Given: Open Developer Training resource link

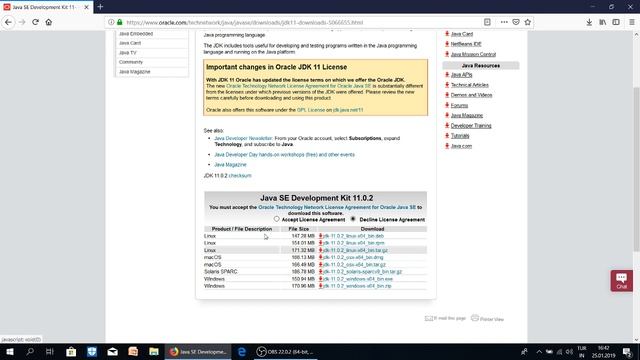Looking at the screenshot, I should click(x=471, y=126).
